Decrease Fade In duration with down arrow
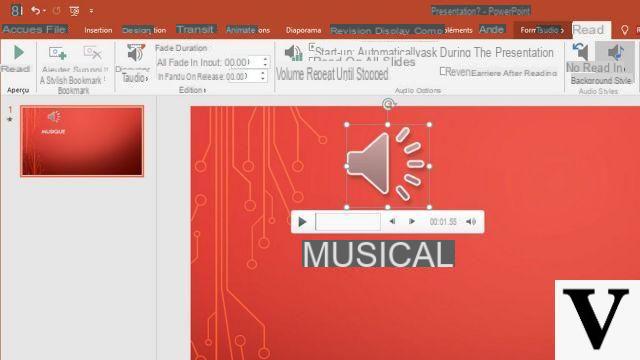Screen dimensions: 640x360 coord(265,65)
